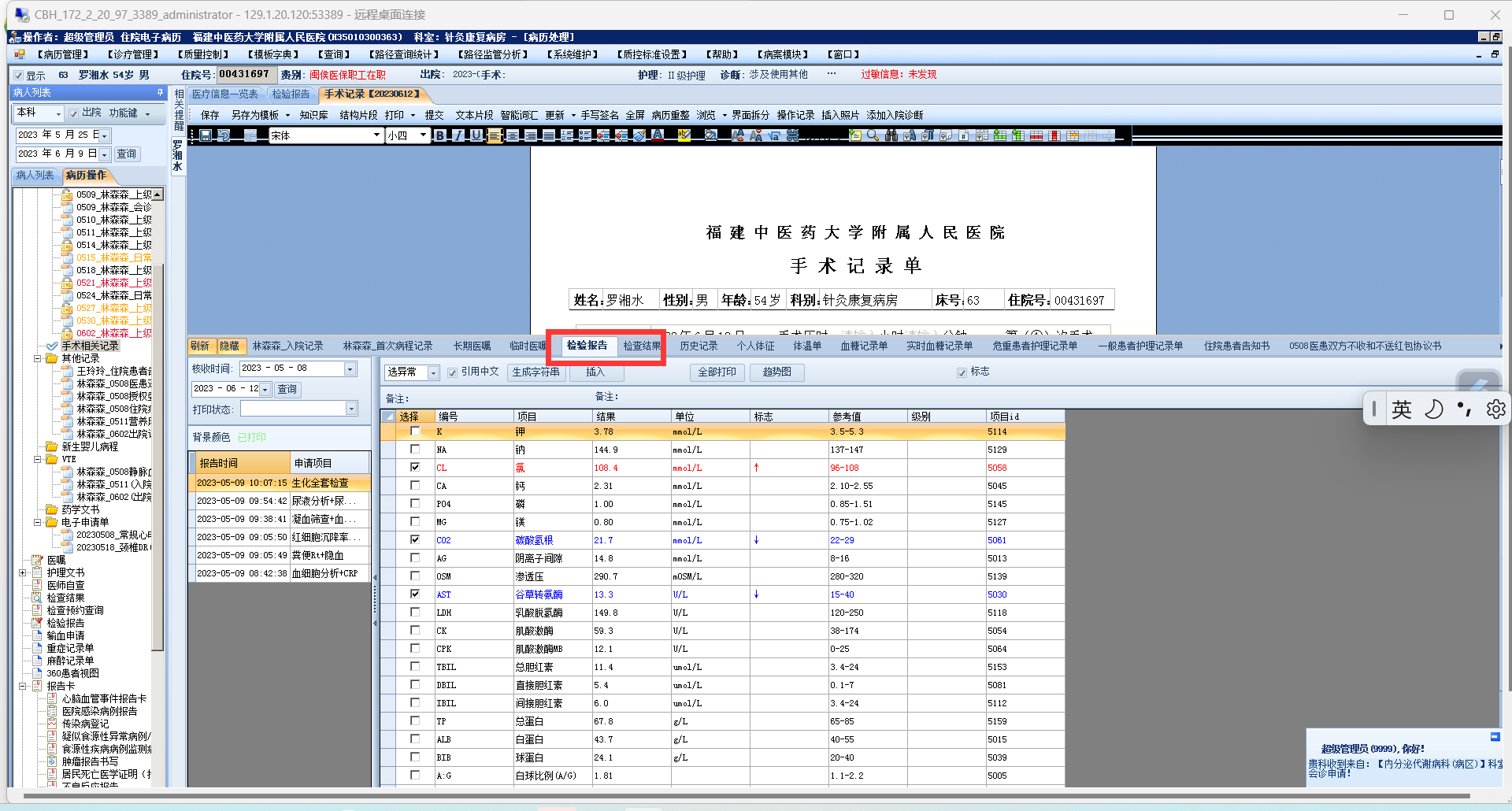The image size is (1512, 811).
Task: Open the 宋体 font name dropdown
Action: [376, 135]
